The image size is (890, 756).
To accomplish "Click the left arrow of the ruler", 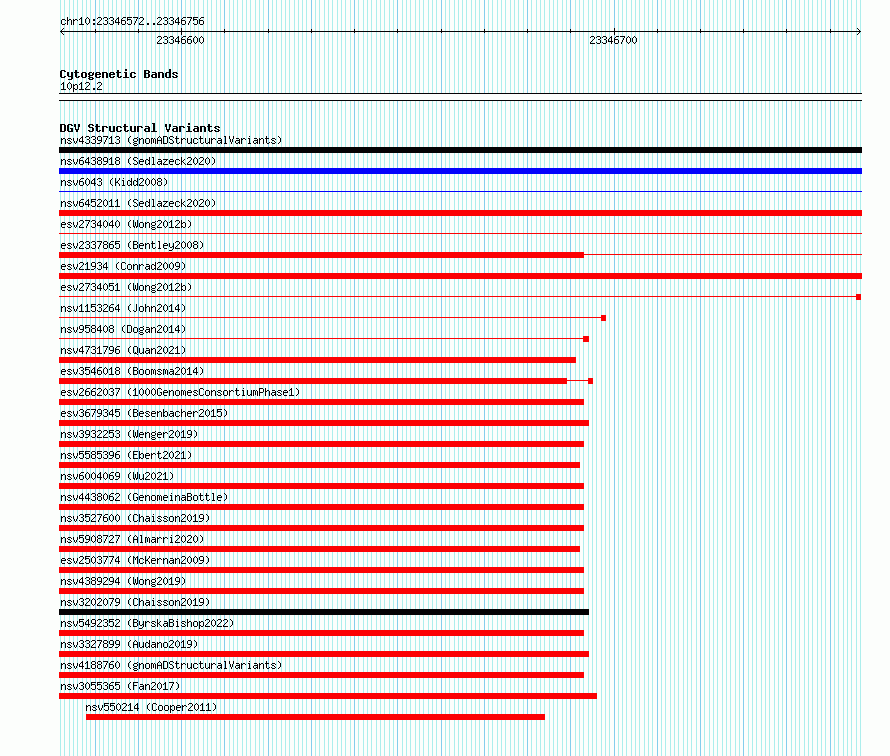I will pos(62,31).
